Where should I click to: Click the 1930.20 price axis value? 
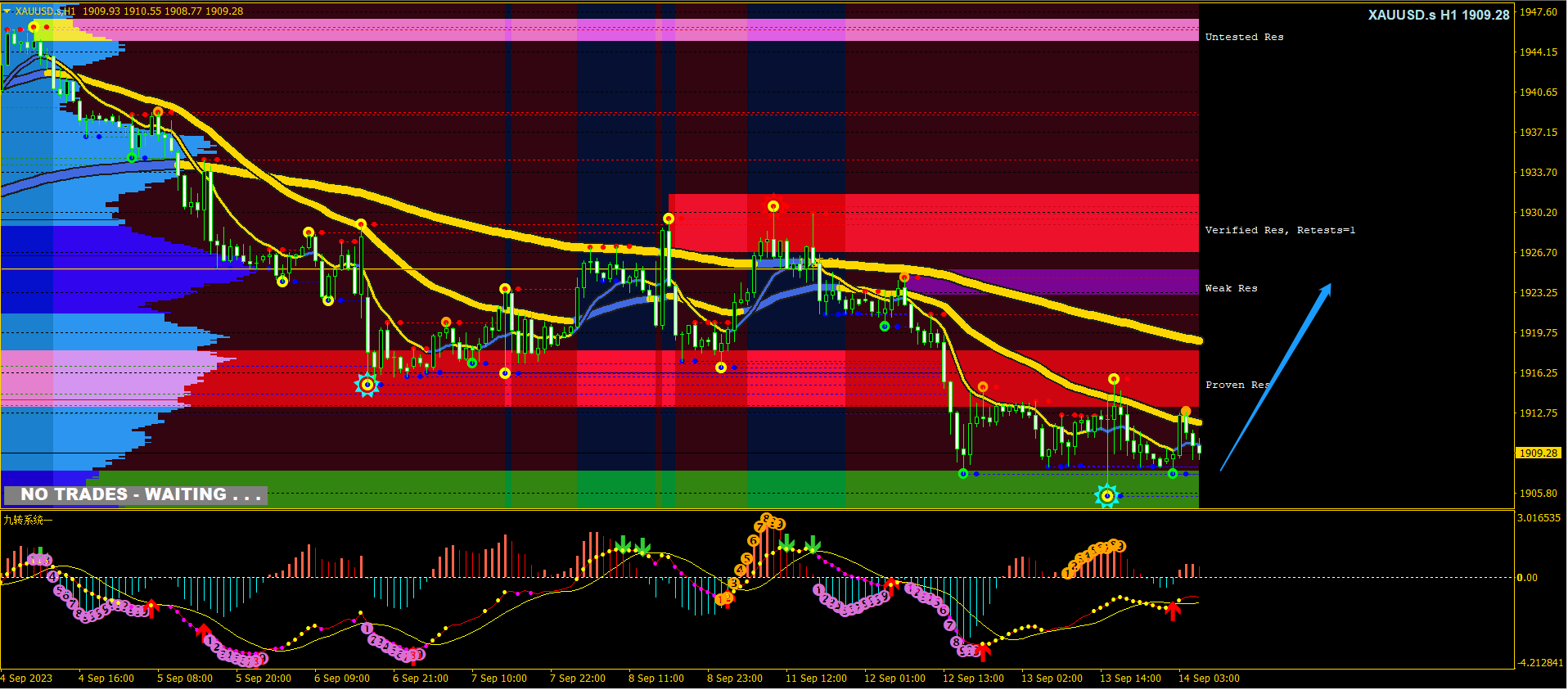(1539, 212)
